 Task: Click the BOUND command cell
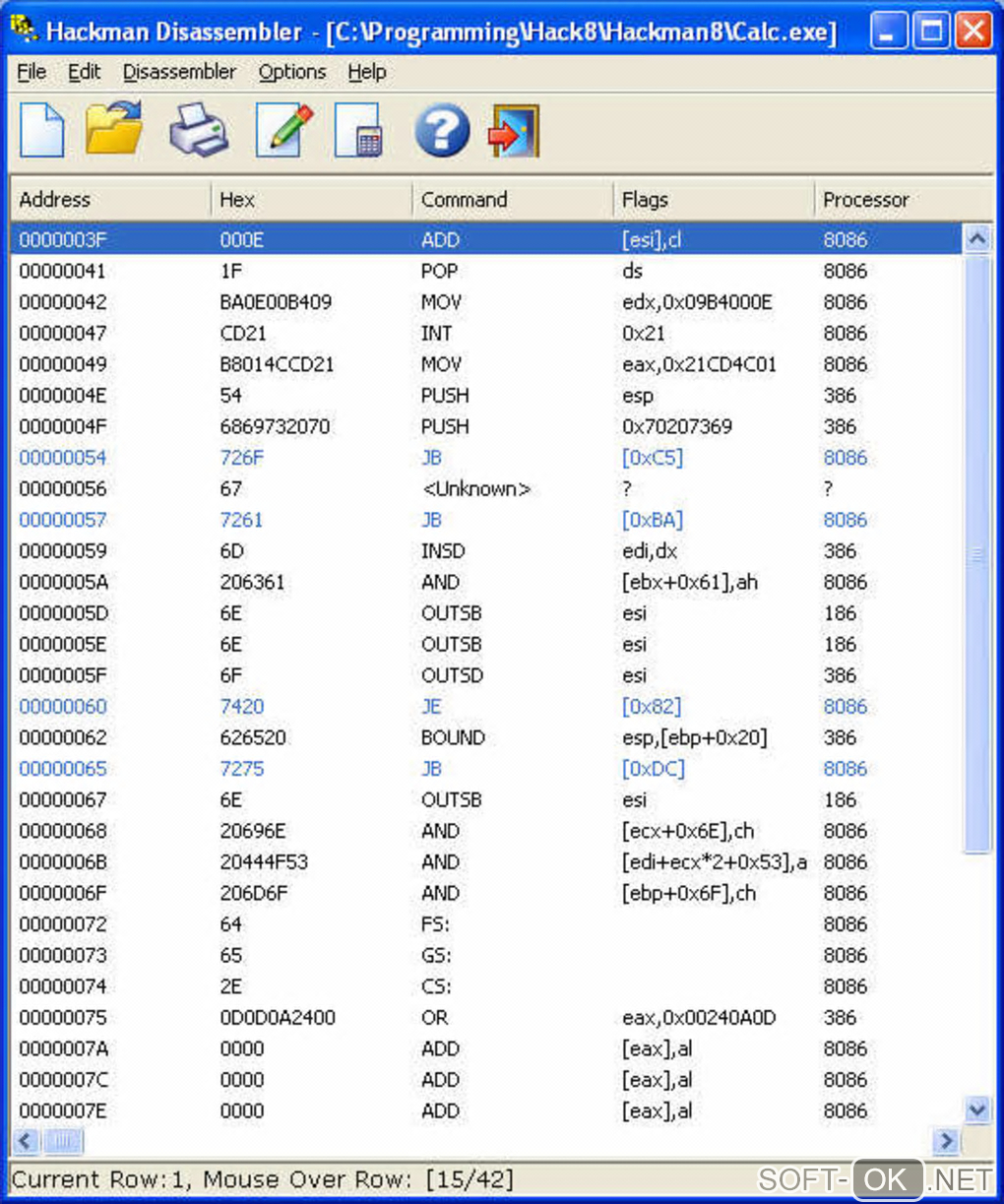453,737
